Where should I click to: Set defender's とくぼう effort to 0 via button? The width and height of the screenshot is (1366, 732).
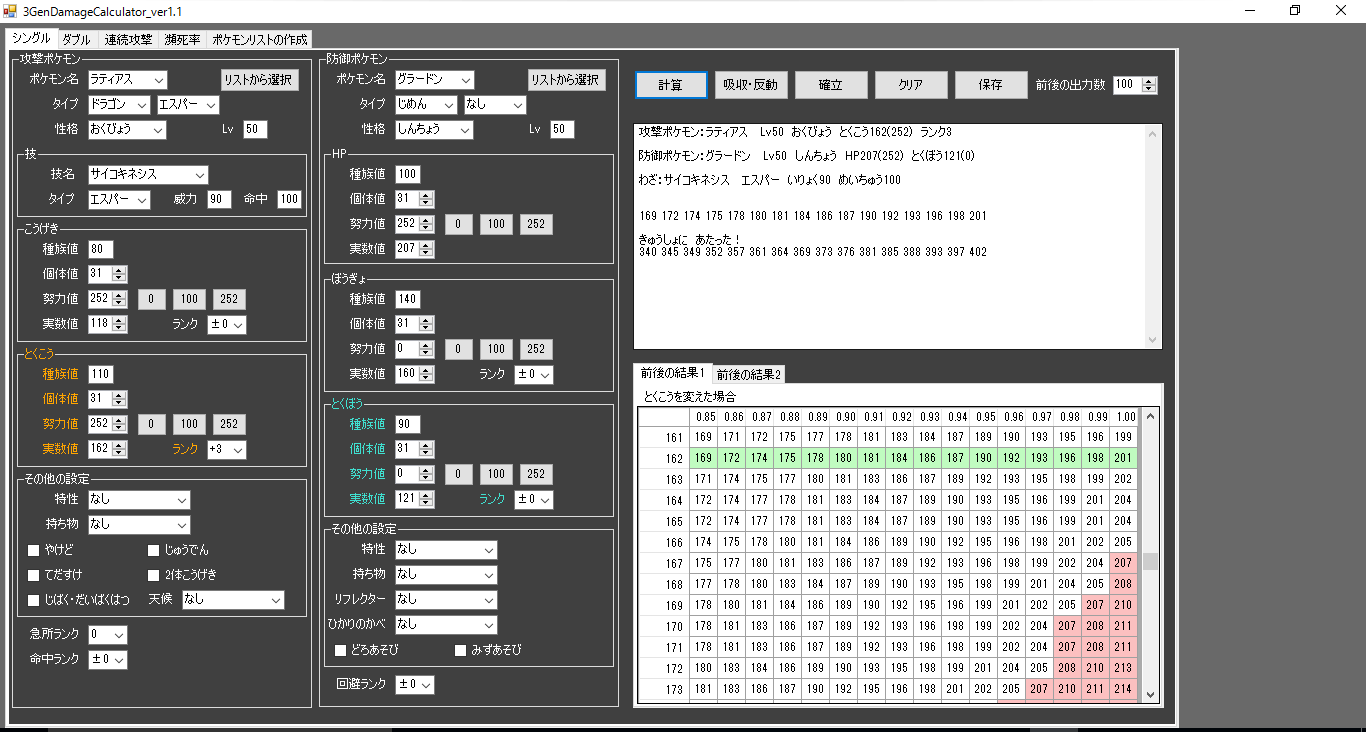coord(458,474)
